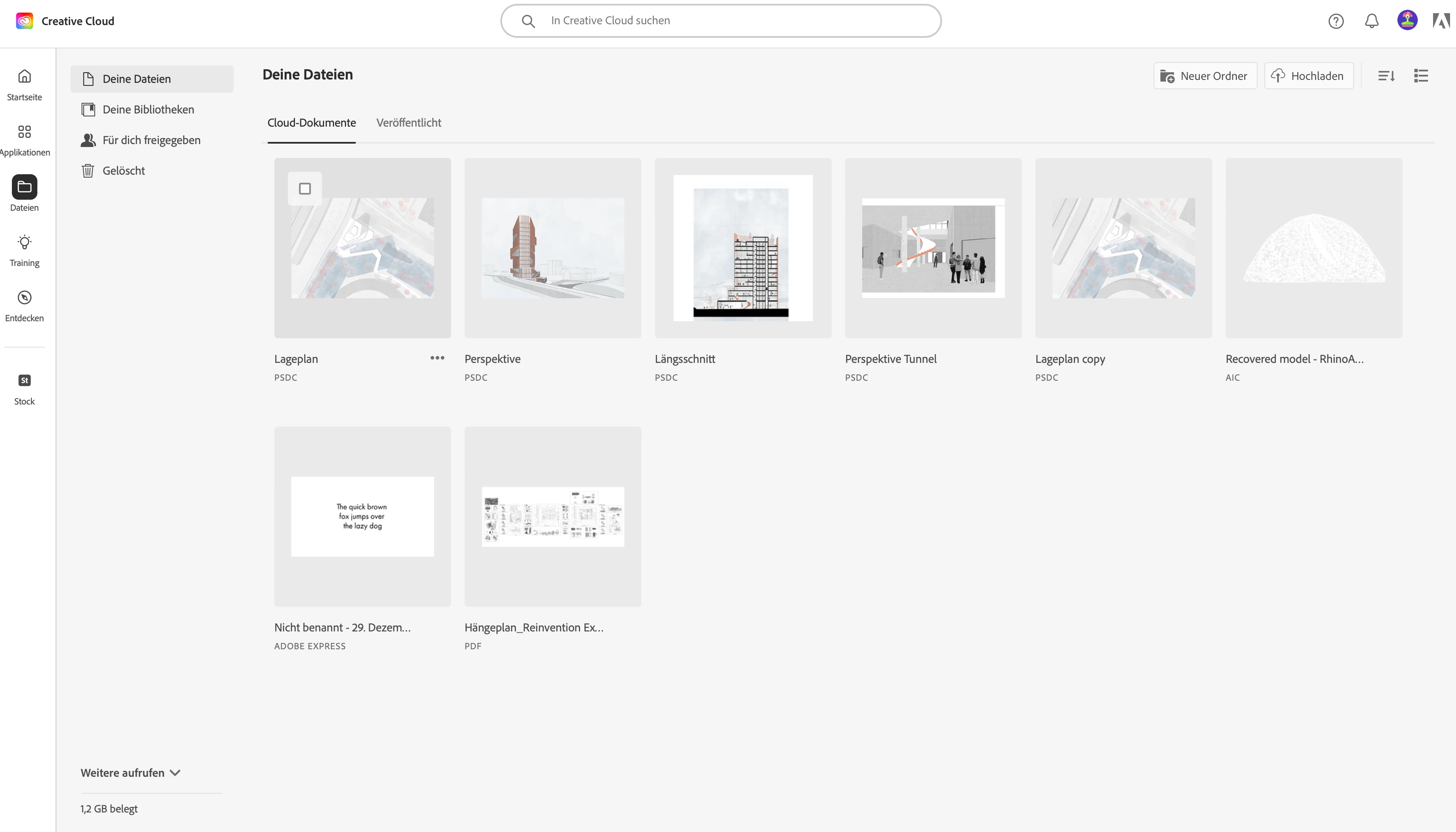Switch to the Veröffentlicht tab
This screenshot has width=1456, height=832.
pyautogui.click(x=409, y=123)
